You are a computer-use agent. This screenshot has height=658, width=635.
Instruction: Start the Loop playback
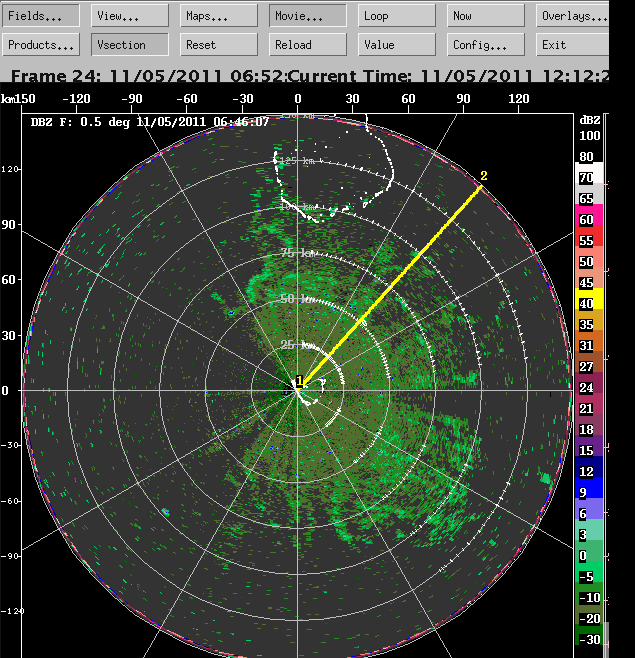click(x=397, y=16)
